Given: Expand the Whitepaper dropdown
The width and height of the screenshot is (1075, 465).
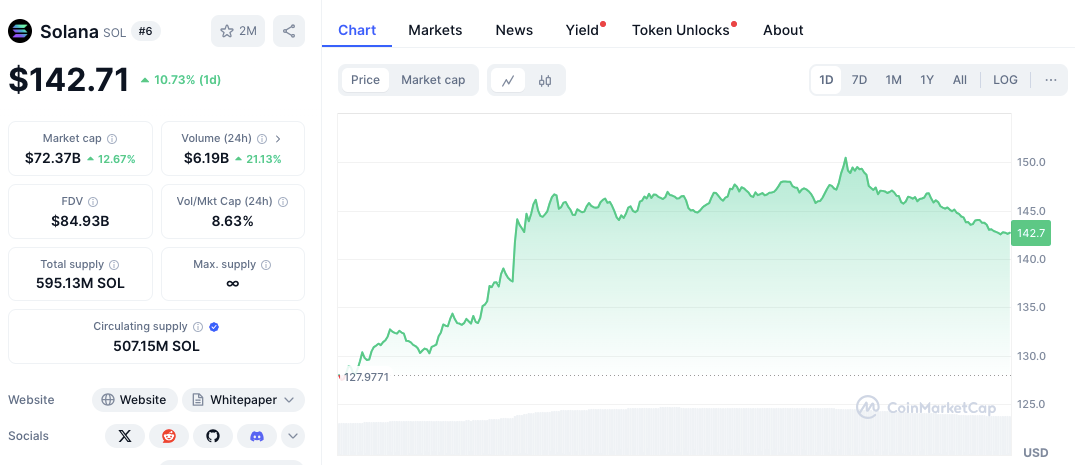Looking at the screenshot, I should pyautogui.click(x=289, y=400).
